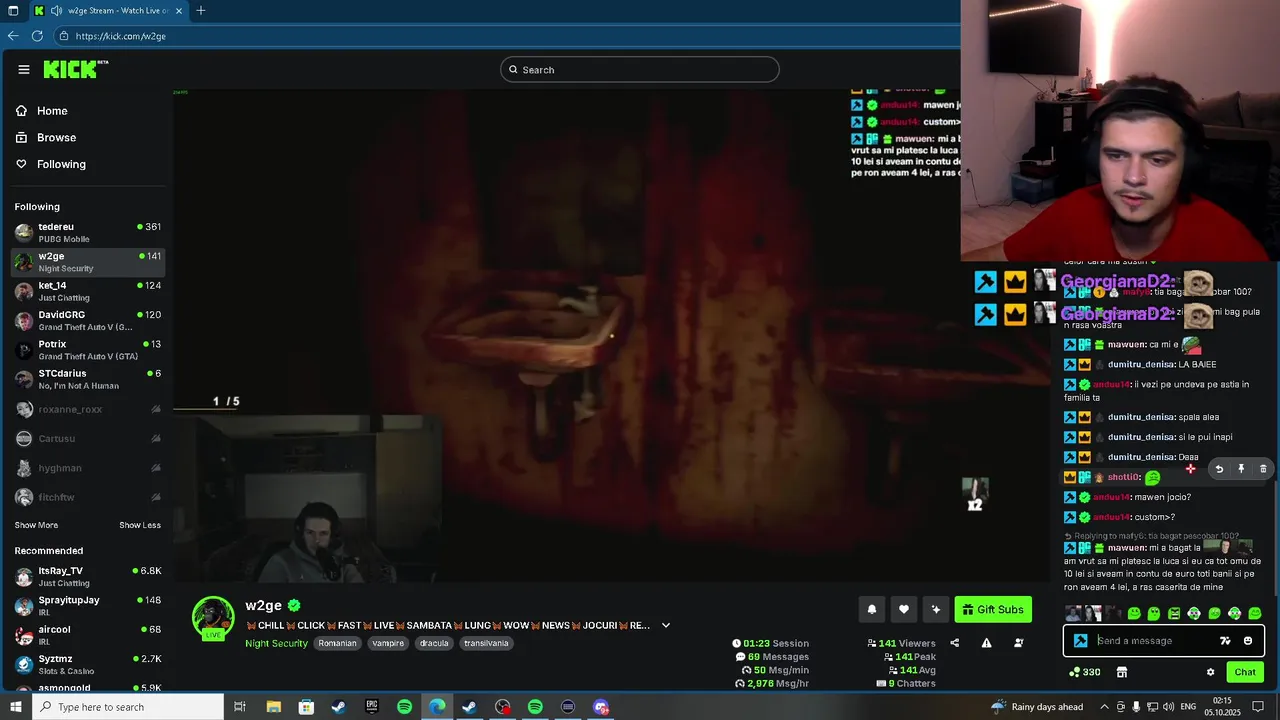The image size is (1280, 720).
Task: Open Potrix's channel in Following
Action: 88,350
